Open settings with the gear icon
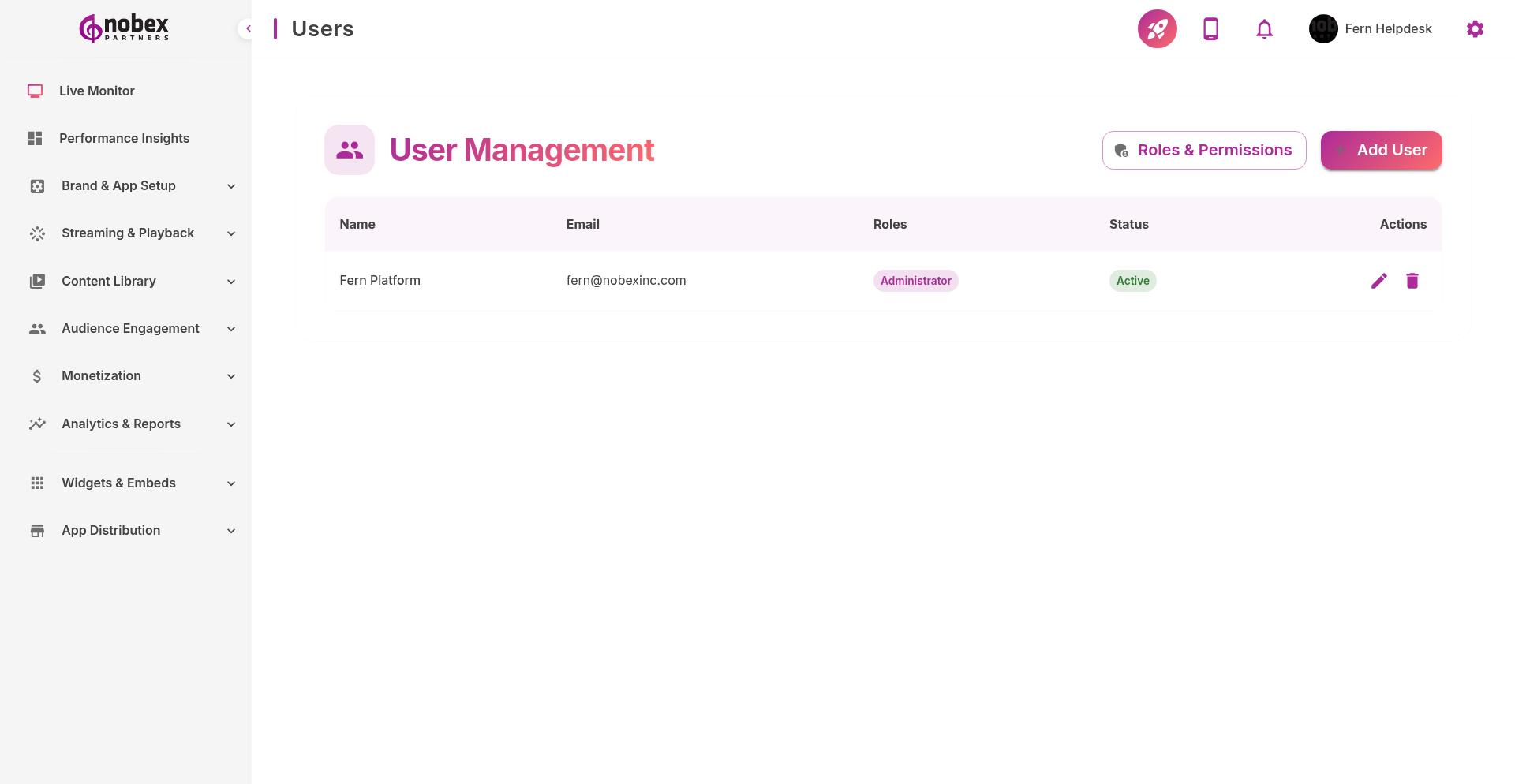The image size is (1515, 784). (x=1475, y=28)
